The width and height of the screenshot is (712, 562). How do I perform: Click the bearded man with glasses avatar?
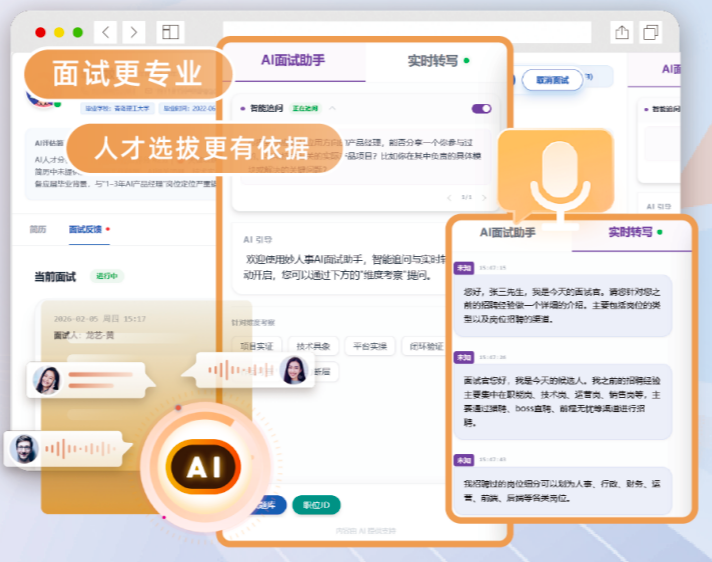click(23, 449)
